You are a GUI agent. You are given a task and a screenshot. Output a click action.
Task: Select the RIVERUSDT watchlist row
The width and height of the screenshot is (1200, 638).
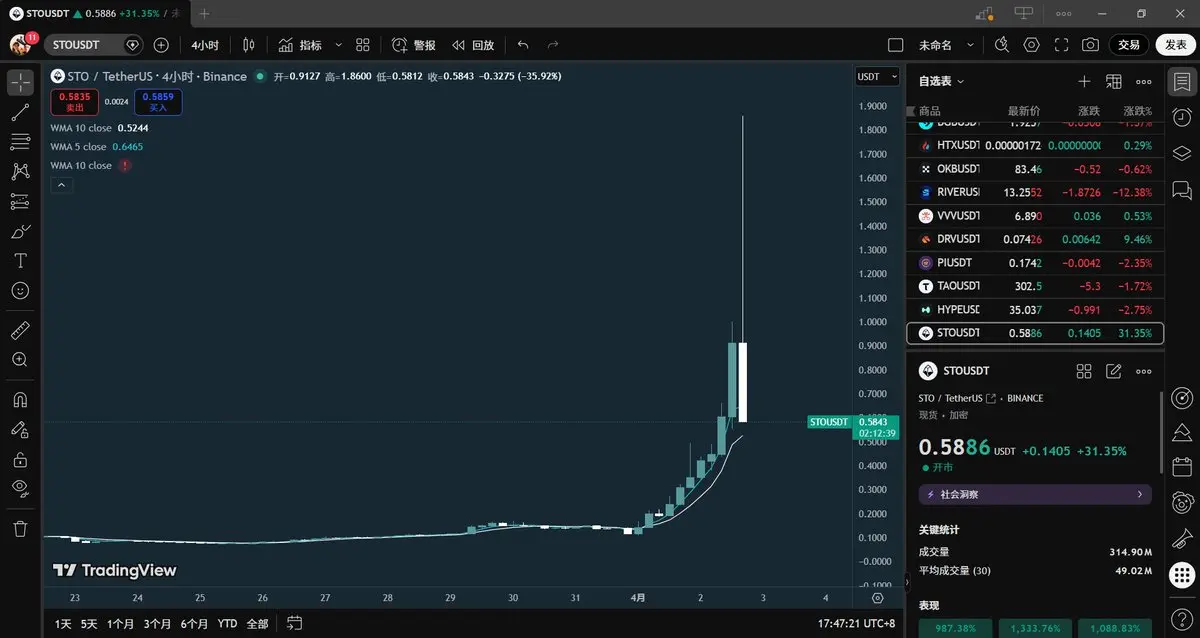(1035, 192)
